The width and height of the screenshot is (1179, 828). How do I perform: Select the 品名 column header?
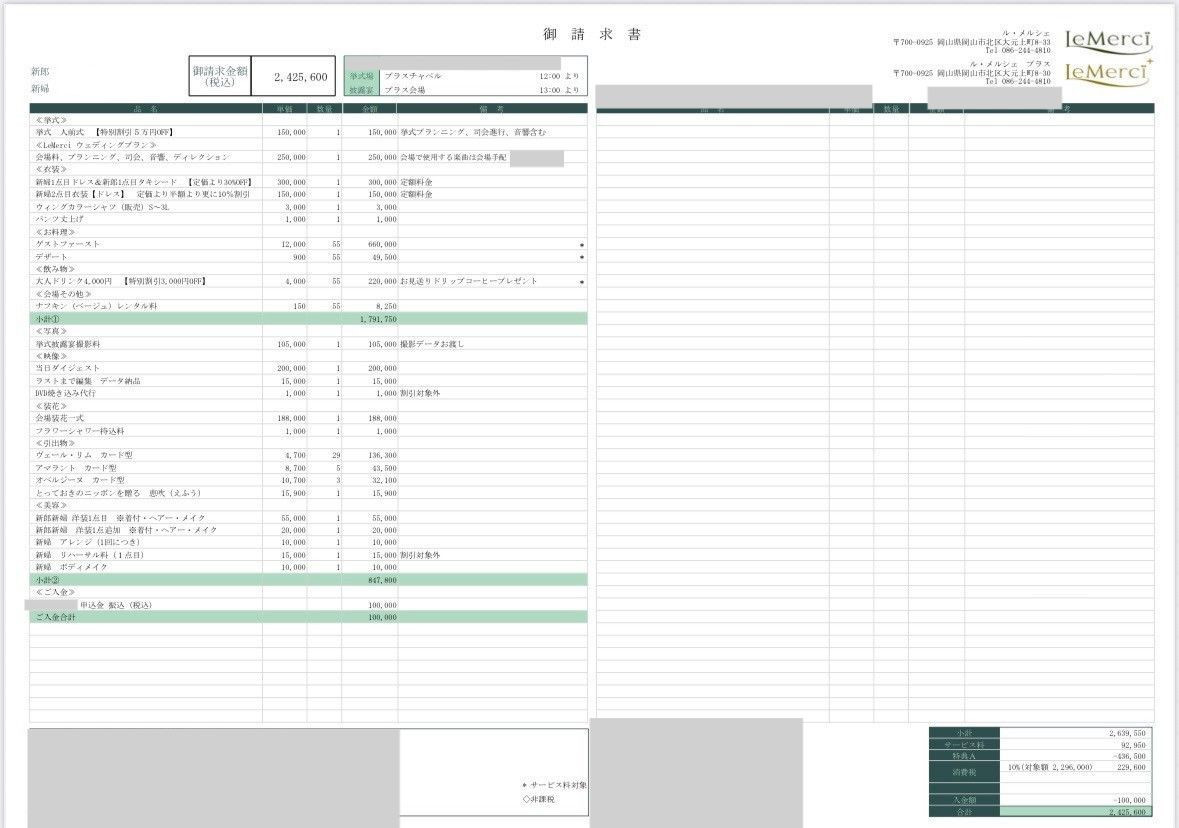coord(145,108)
